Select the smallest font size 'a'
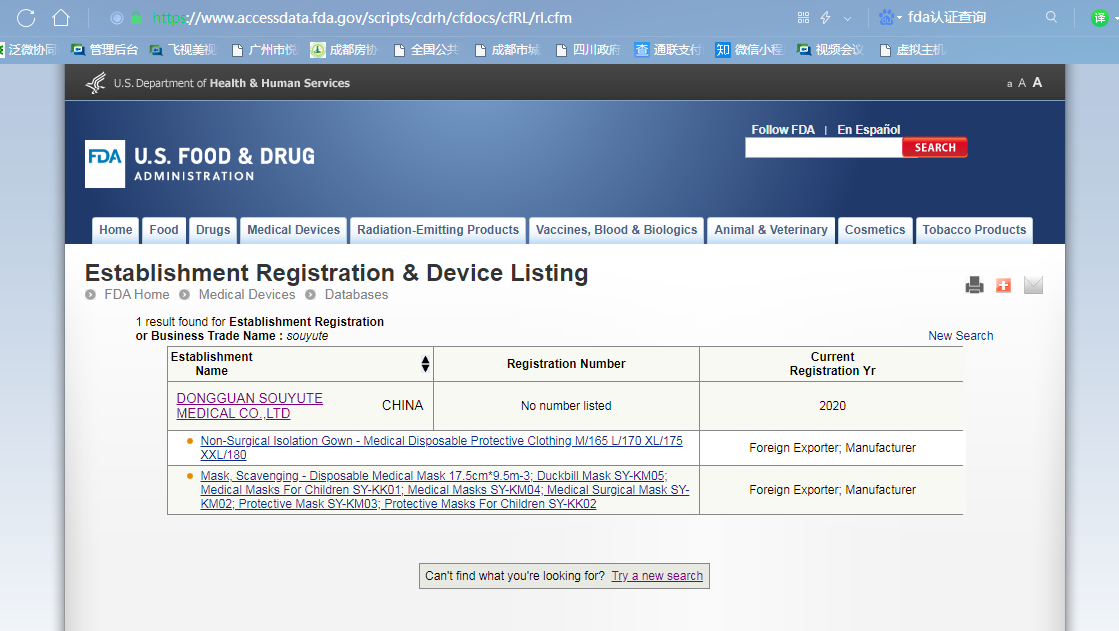The width and height of the screenshot is (1119, 631). pyautogui.click(x=1009, y=84)
